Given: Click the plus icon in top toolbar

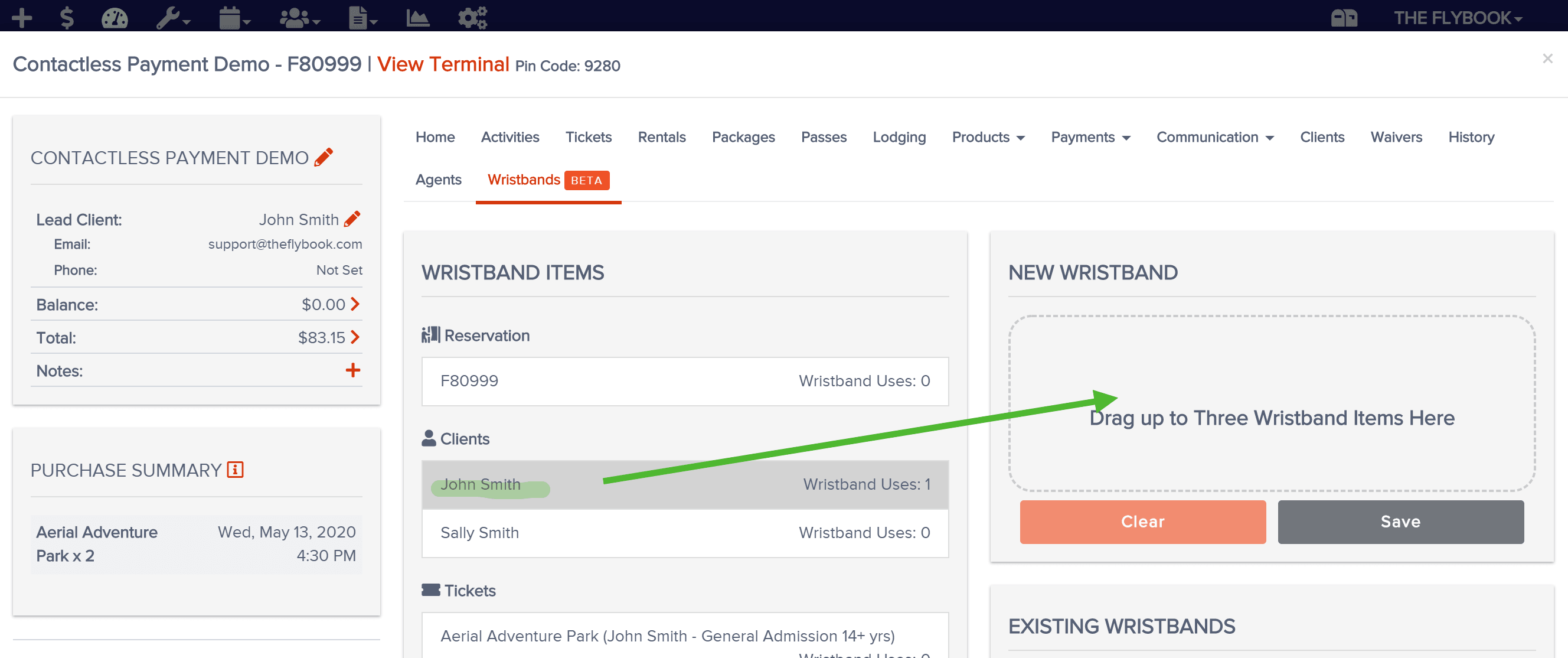Looking at the screenshot, I should point(22,18).
